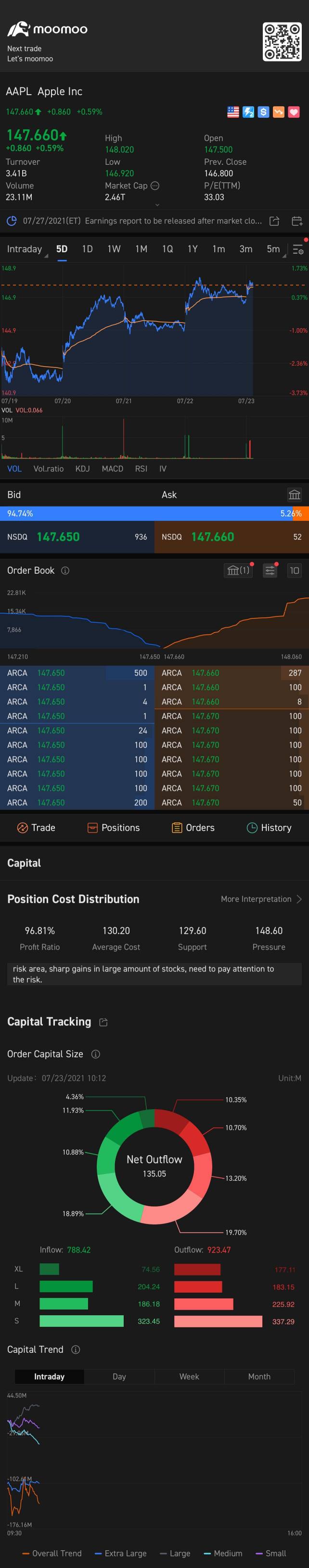The width and height of the screenshot is (309, 1568).
Task: Expand the stock details chevron
Action: 157,205
